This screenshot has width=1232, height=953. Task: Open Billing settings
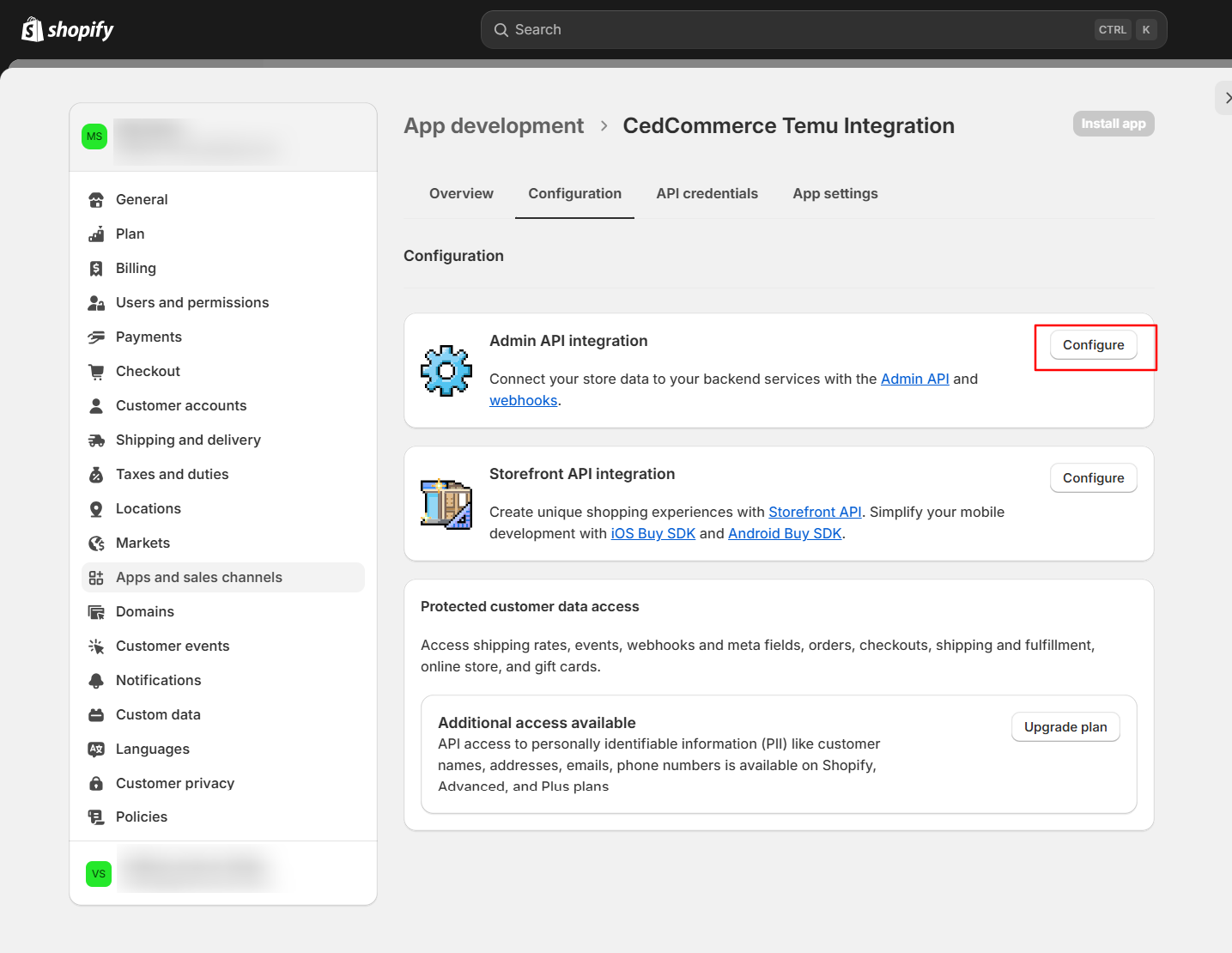click(223, 269)
